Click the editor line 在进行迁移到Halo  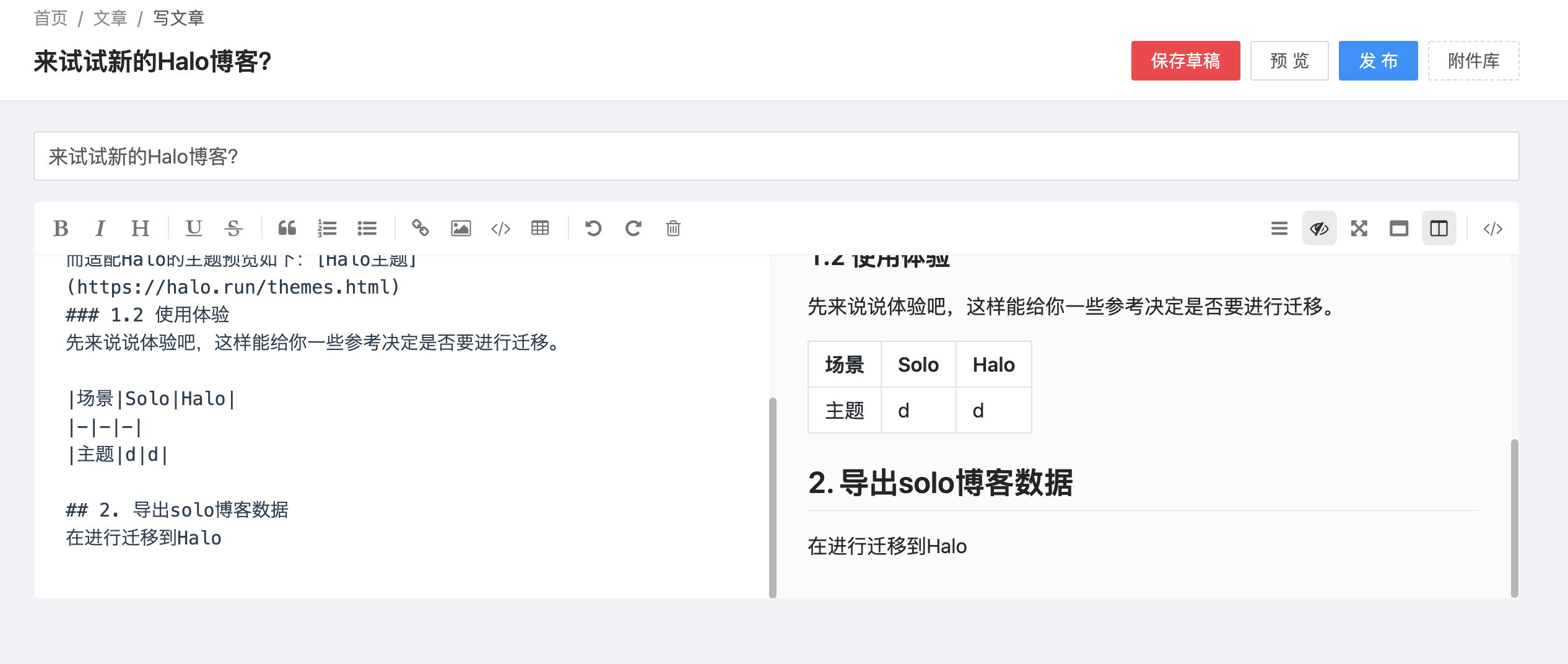(x=144, y=538)
